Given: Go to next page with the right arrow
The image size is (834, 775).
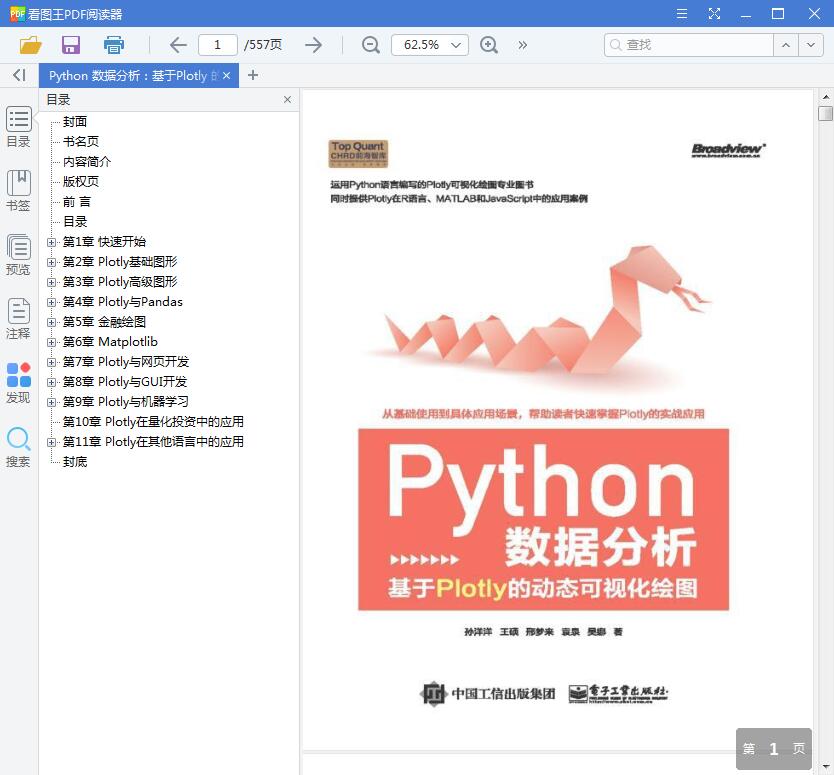Looking at the screenshot, I should click(x=314, y=45).
